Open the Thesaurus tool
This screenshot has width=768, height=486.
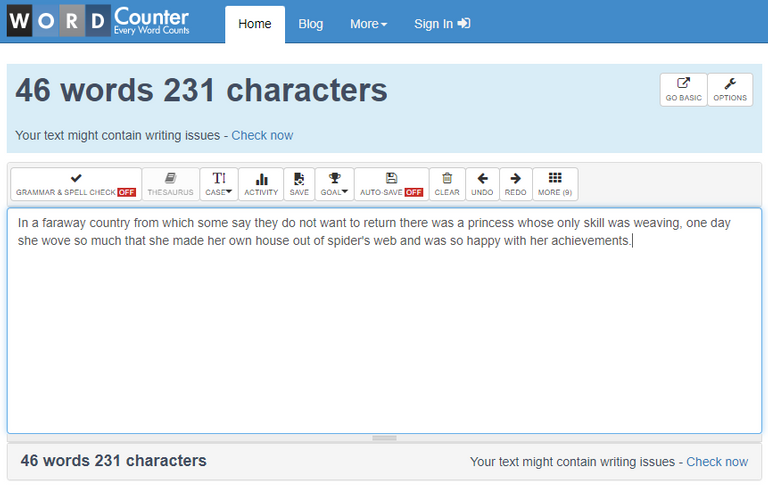[x=170, y=184]
